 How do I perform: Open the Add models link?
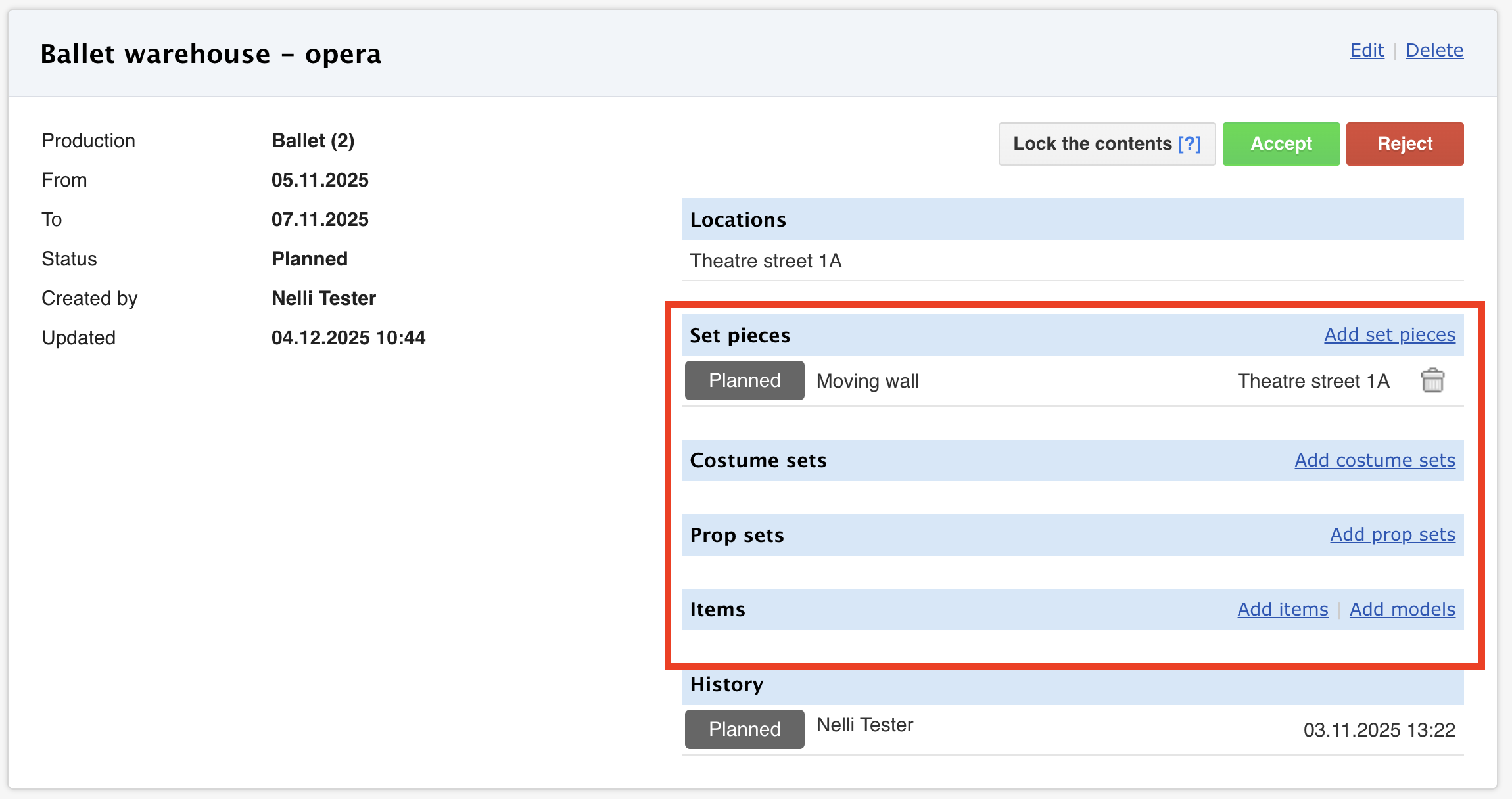(1402, 610)
